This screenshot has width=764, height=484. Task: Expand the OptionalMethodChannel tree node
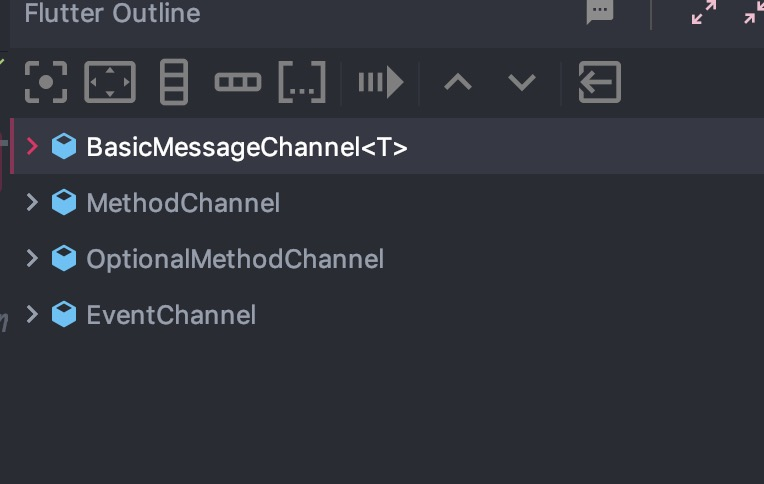click(32, 258)
